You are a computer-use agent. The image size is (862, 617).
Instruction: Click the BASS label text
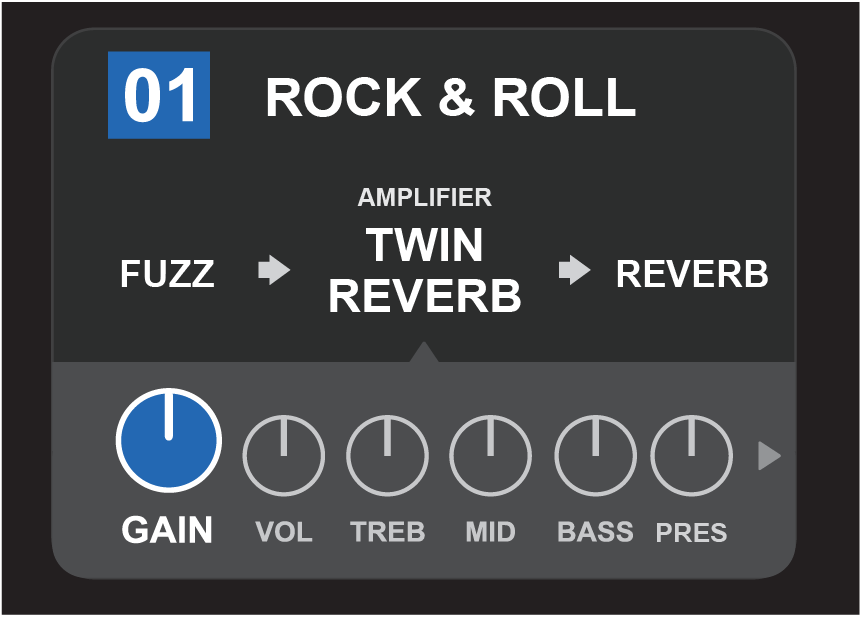point(595,532)
